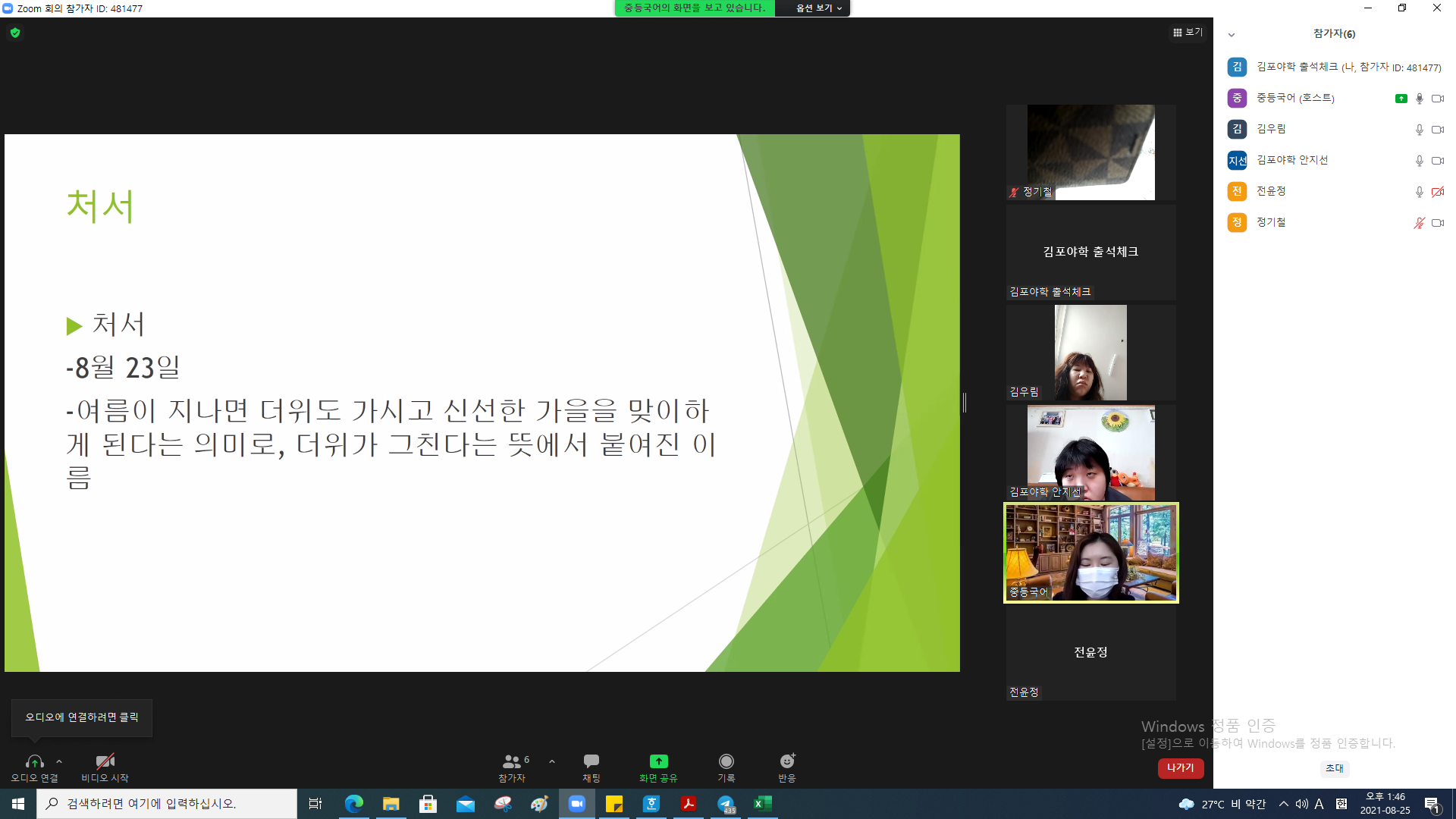The image size is (1456, 819).
Task: Expand audio options caret next to headphone
Action: coord(59,761)
